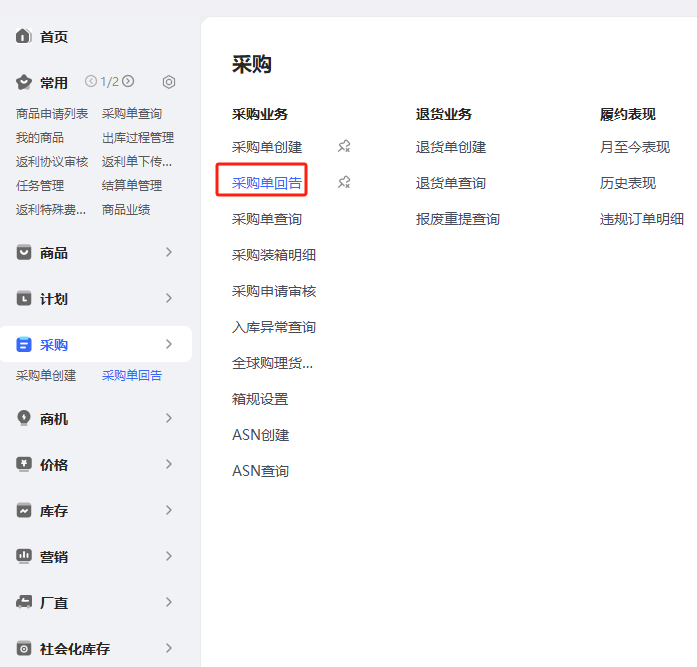Toggle pin for 采购单创建
This screenshot has width=697, height=667.
[344, 147]
